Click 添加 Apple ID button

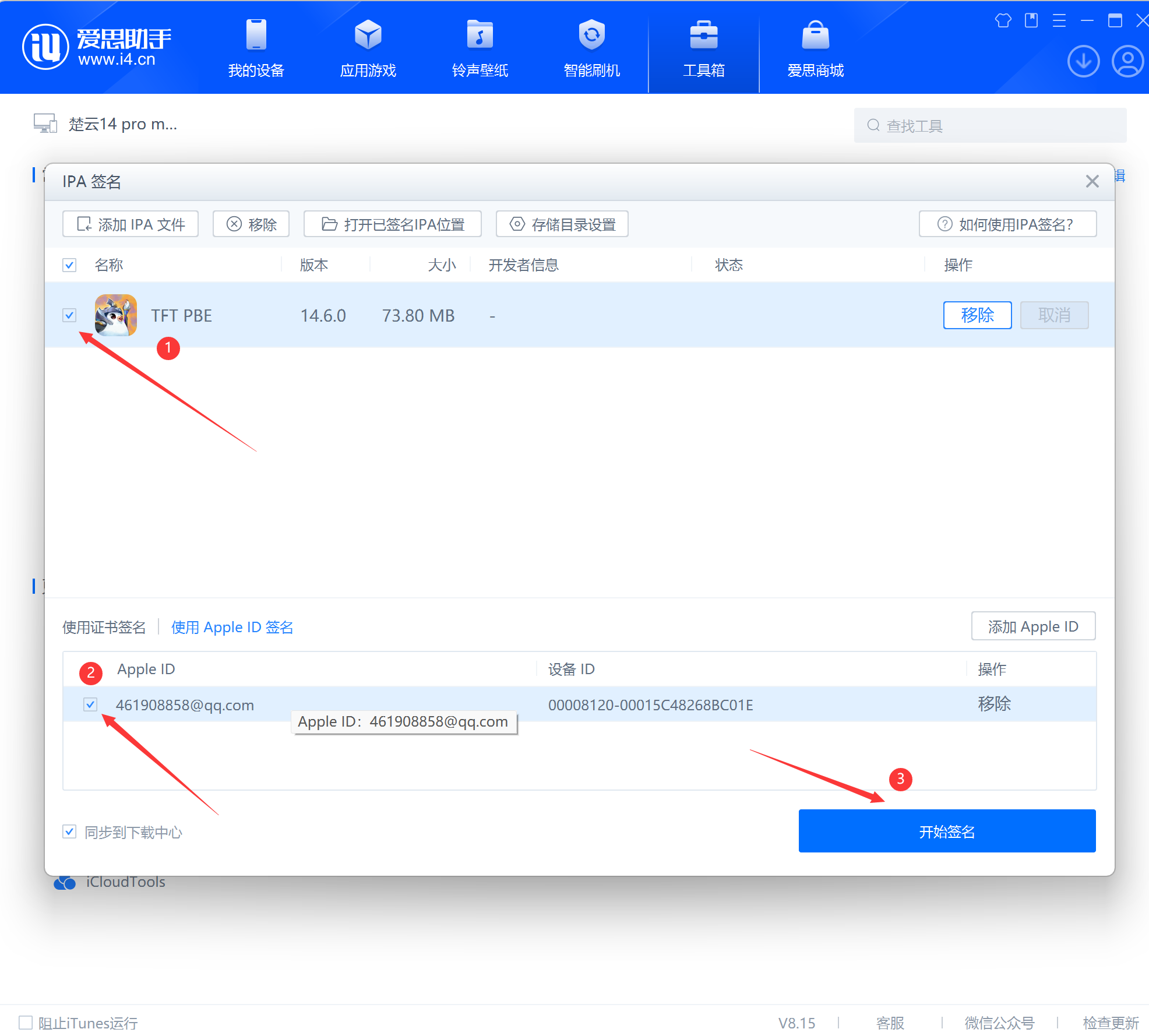pyautogui.click(x=1033, y=626)
